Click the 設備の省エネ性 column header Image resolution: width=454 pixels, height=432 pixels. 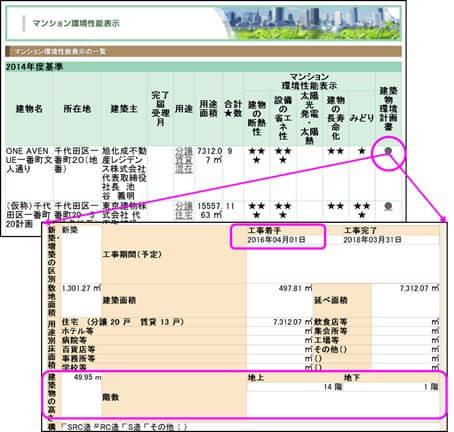click(x=283, y=118)
